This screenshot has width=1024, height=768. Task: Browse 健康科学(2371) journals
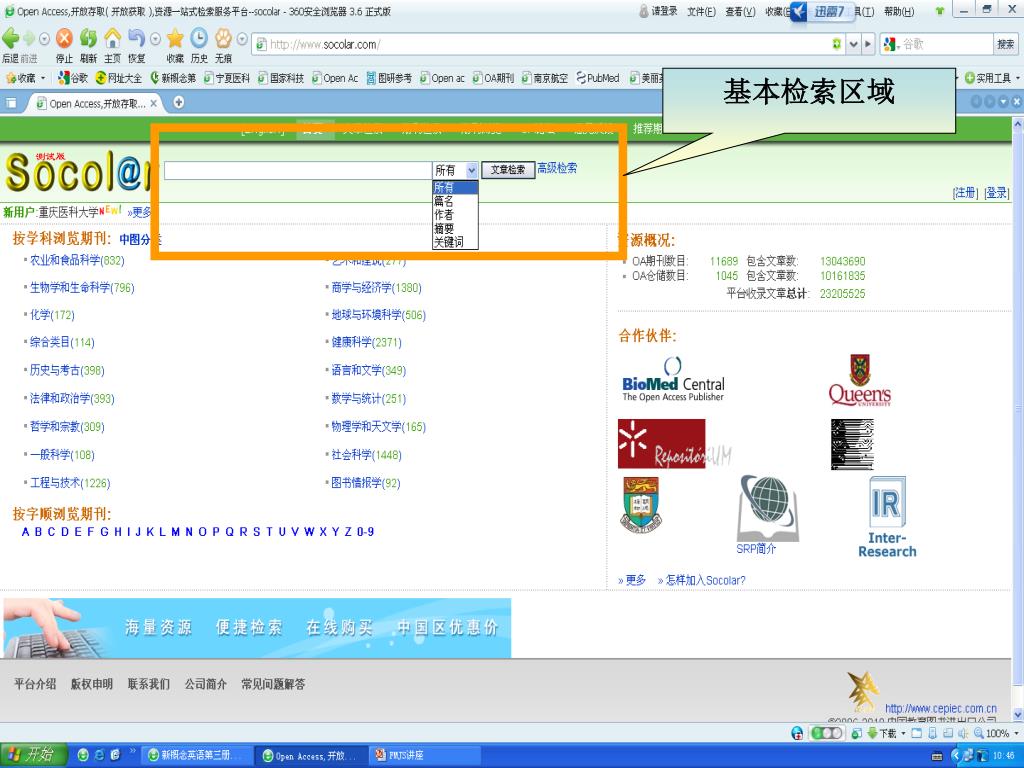pos(366,342)
